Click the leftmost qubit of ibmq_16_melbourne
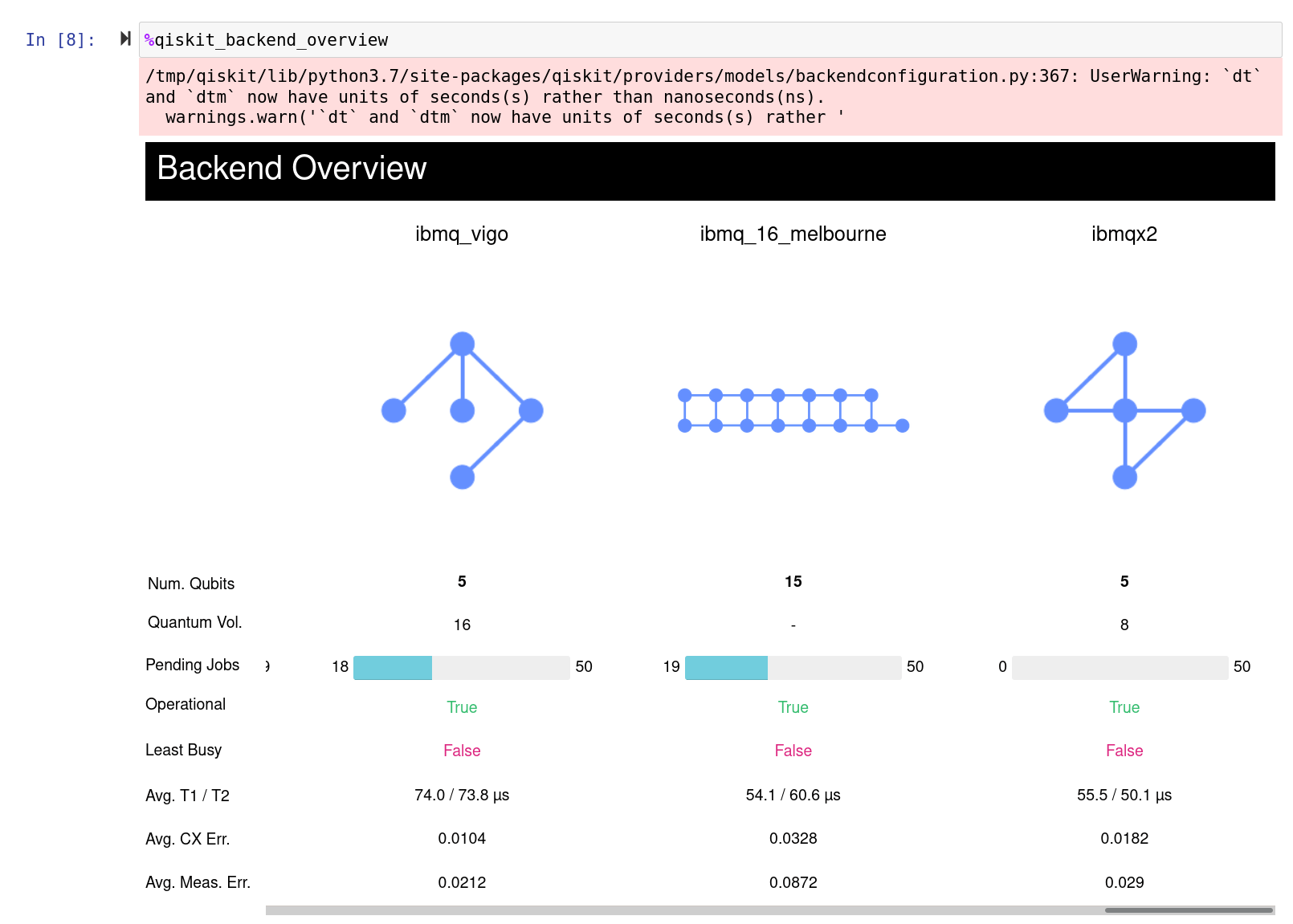 pyautogui.click(x=683, y=396)
